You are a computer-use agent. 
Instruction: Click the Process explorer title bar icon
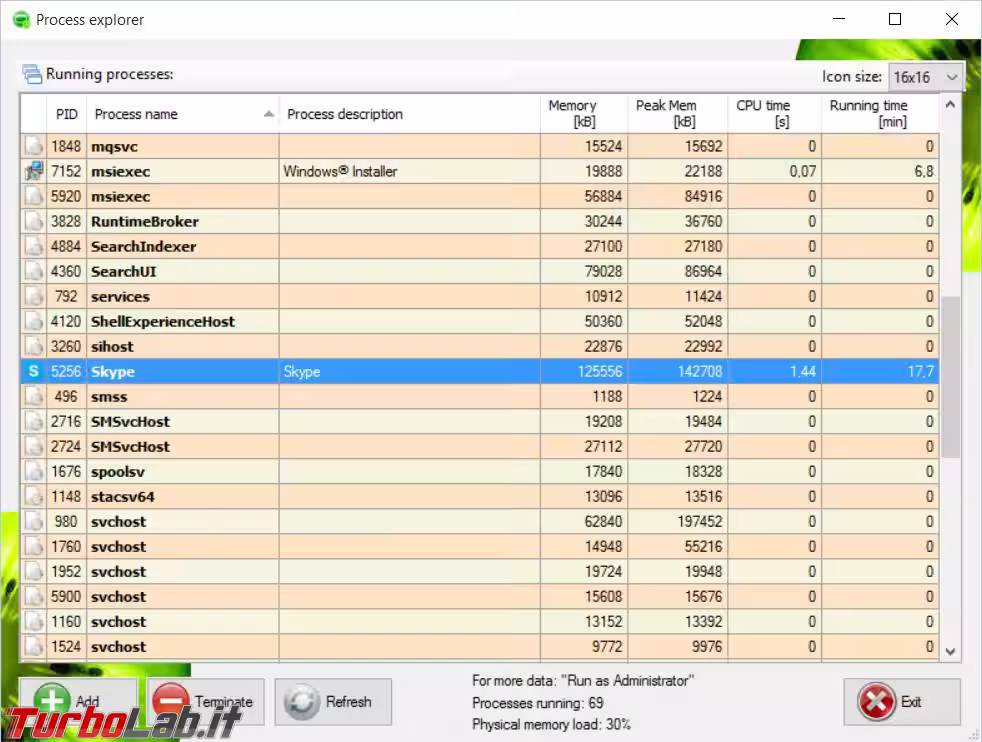(x=21, y=20)
